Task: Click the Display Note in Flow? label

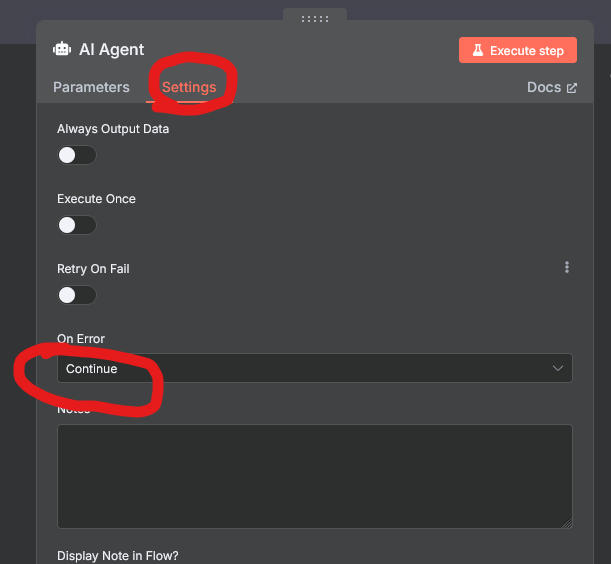Action: 118,555
